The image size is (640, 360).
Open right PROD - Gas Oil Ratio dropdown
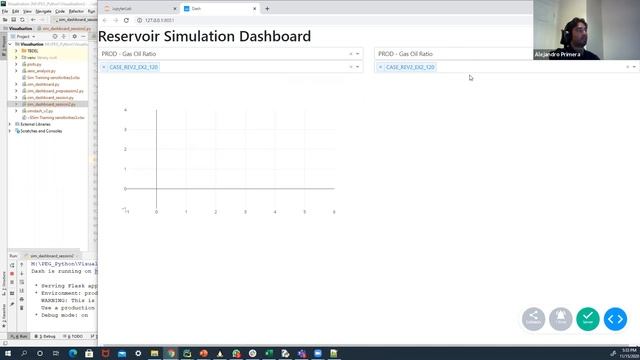453,54
